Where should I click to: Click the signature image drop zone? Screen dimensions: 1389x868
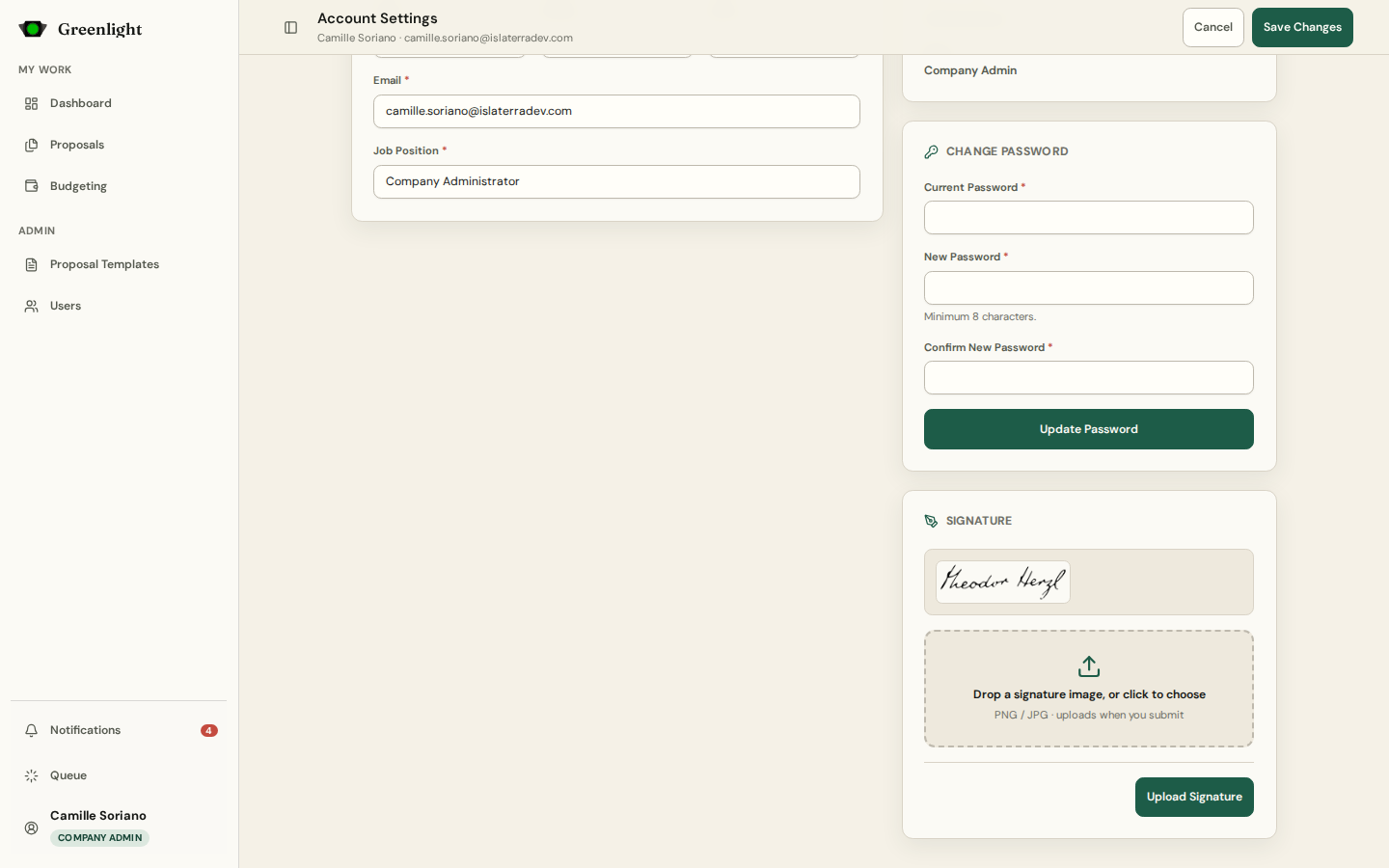[x=1089, y=689]
